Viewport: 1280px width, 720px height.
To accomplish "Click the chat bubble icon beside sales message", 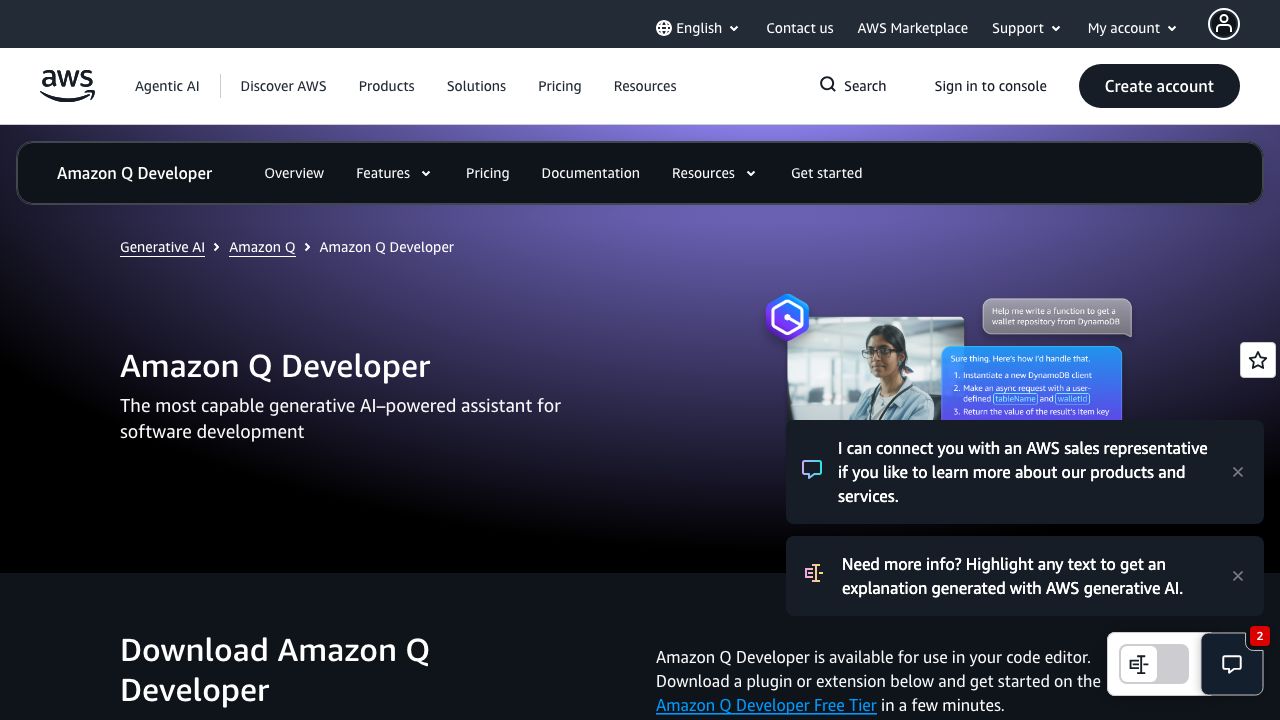I will point(812,470).
